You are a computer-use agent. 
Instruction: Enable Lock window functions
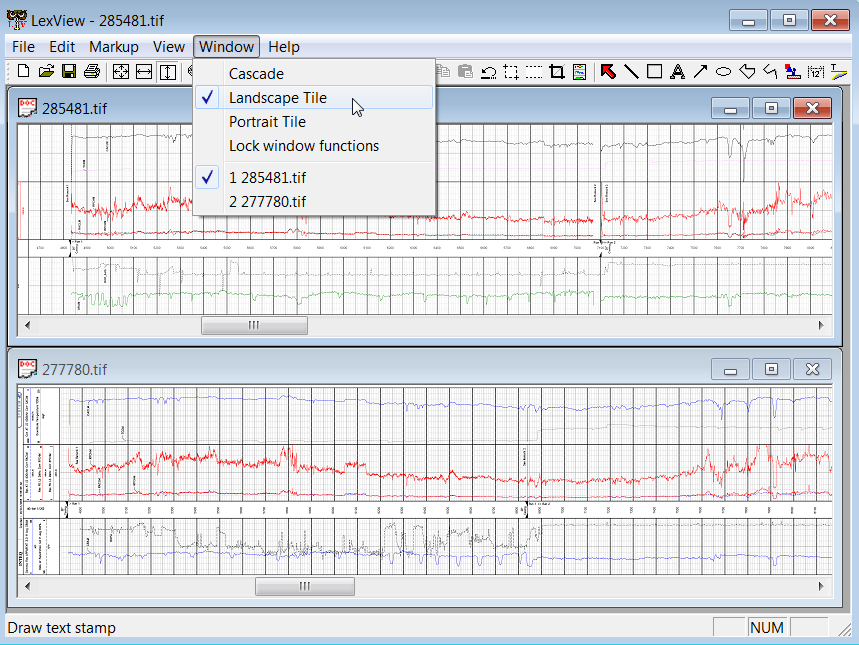point(314,146)
